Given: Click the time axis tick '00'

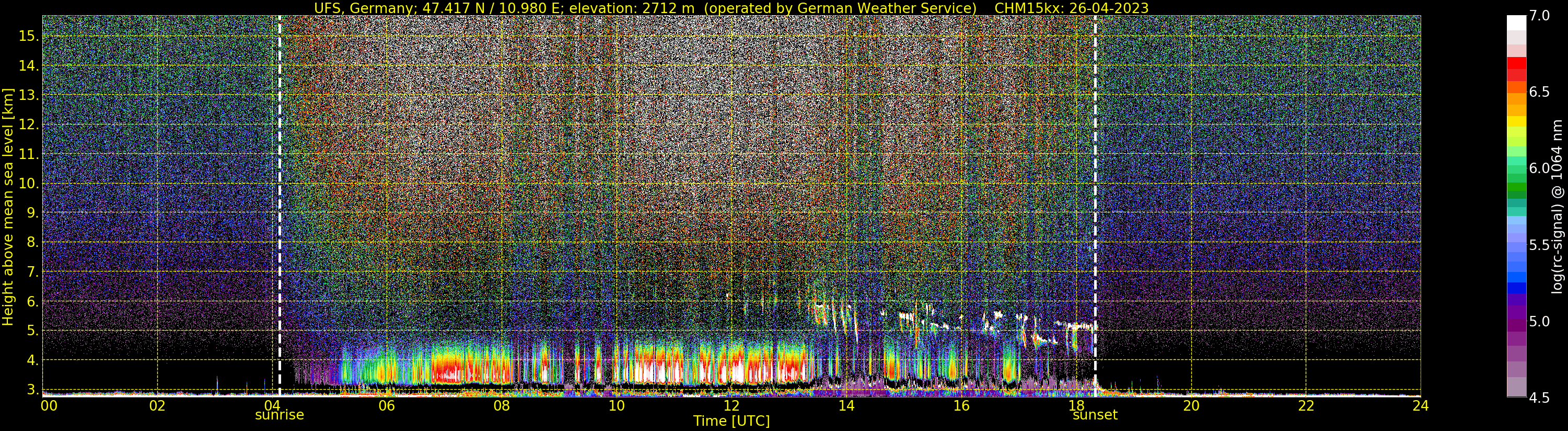Looking at the screenshot, I should [x=49, y=405].
